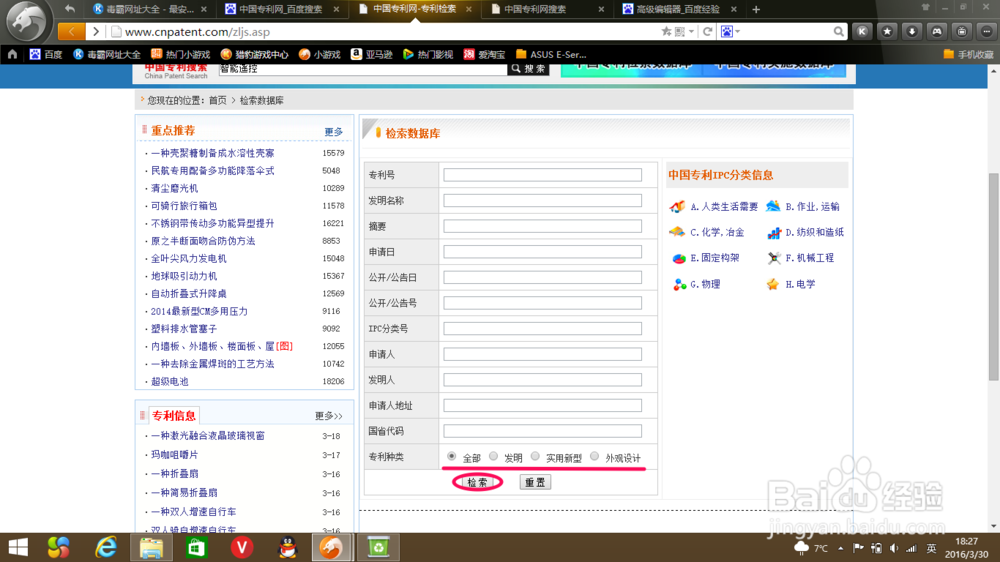This screenshot has height=562, width=1000.
Task: Expand the address bar dropdown arrow
Action: pyautogui.click(x=692, y=31)
